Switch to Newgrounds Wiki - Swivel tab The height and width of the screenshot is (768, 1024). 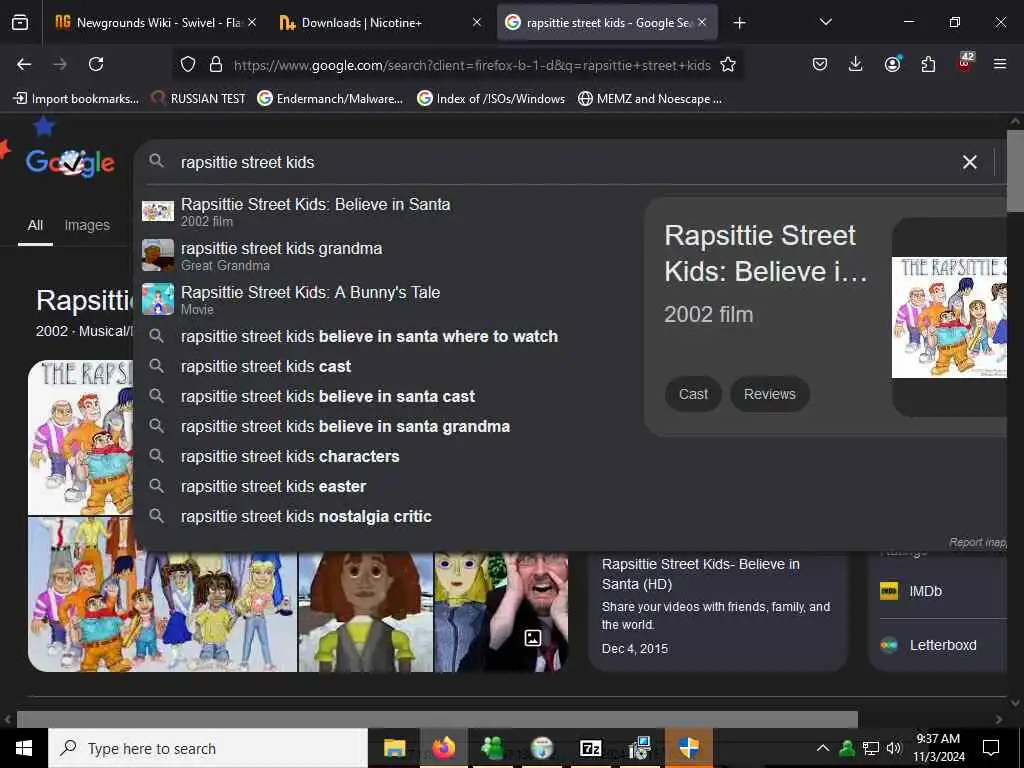click(x=158, y=23)
